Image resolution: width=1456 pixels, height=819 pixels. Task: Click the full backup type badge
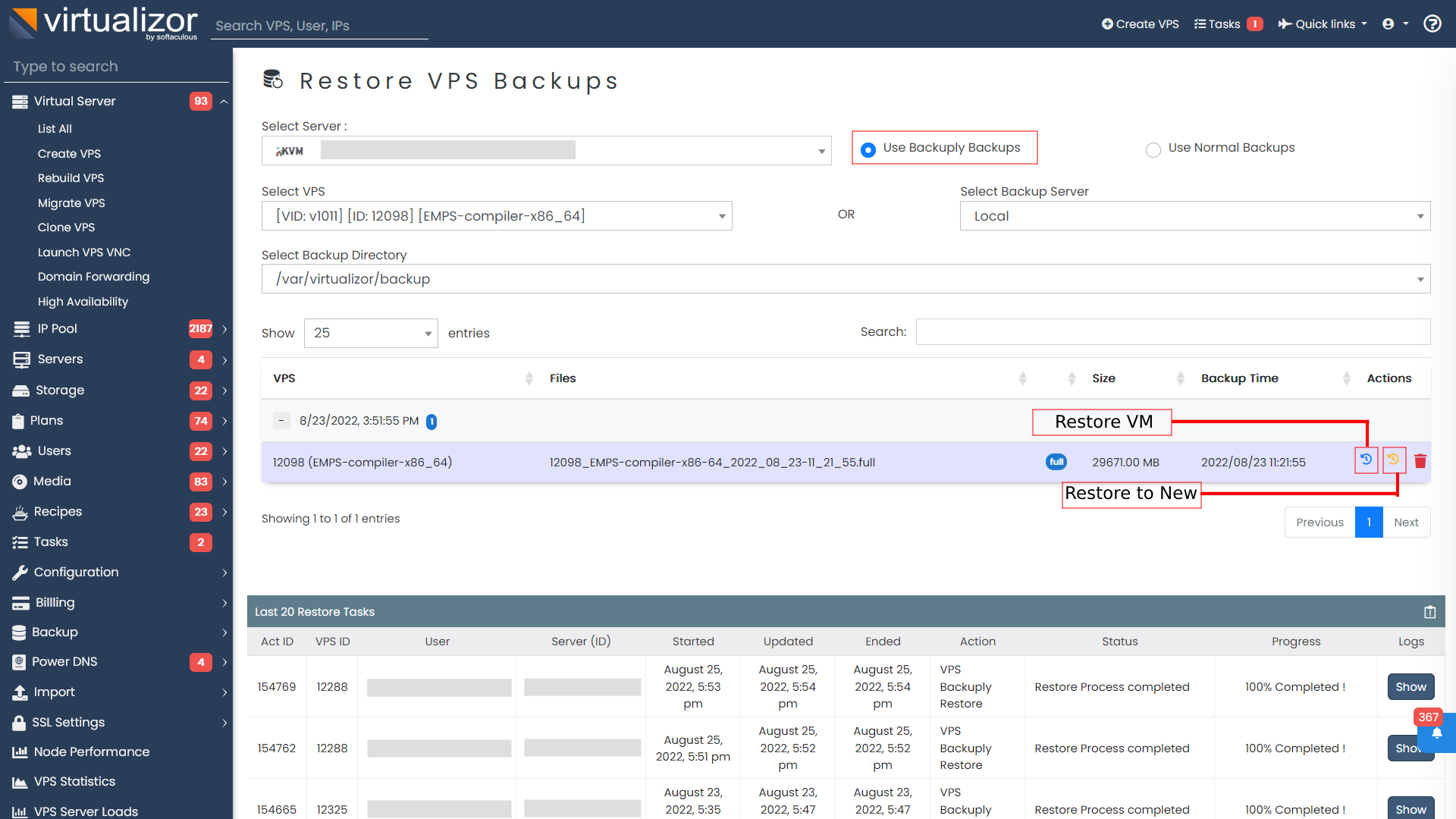click(x=1056, y=462)
